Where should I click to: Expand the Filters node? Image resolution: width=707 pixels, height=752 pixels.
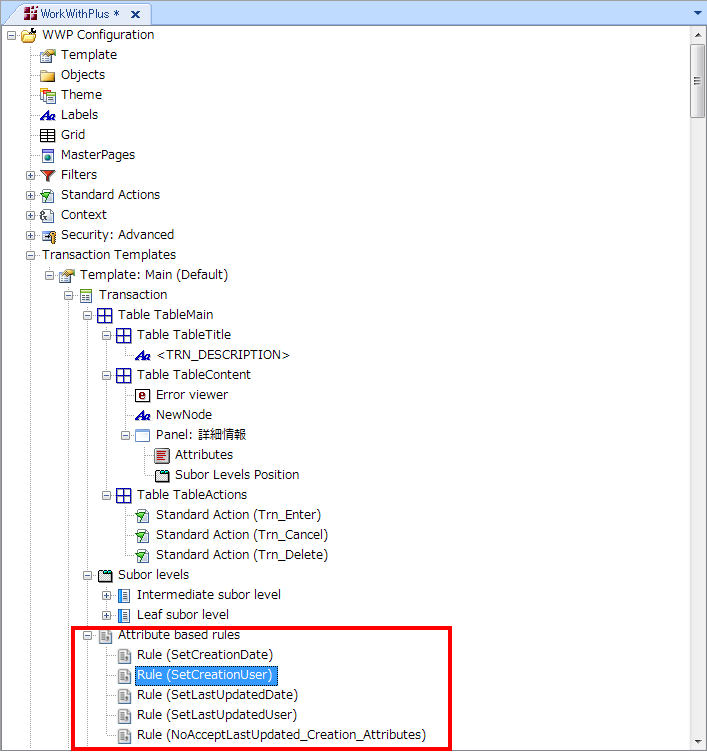30,176
